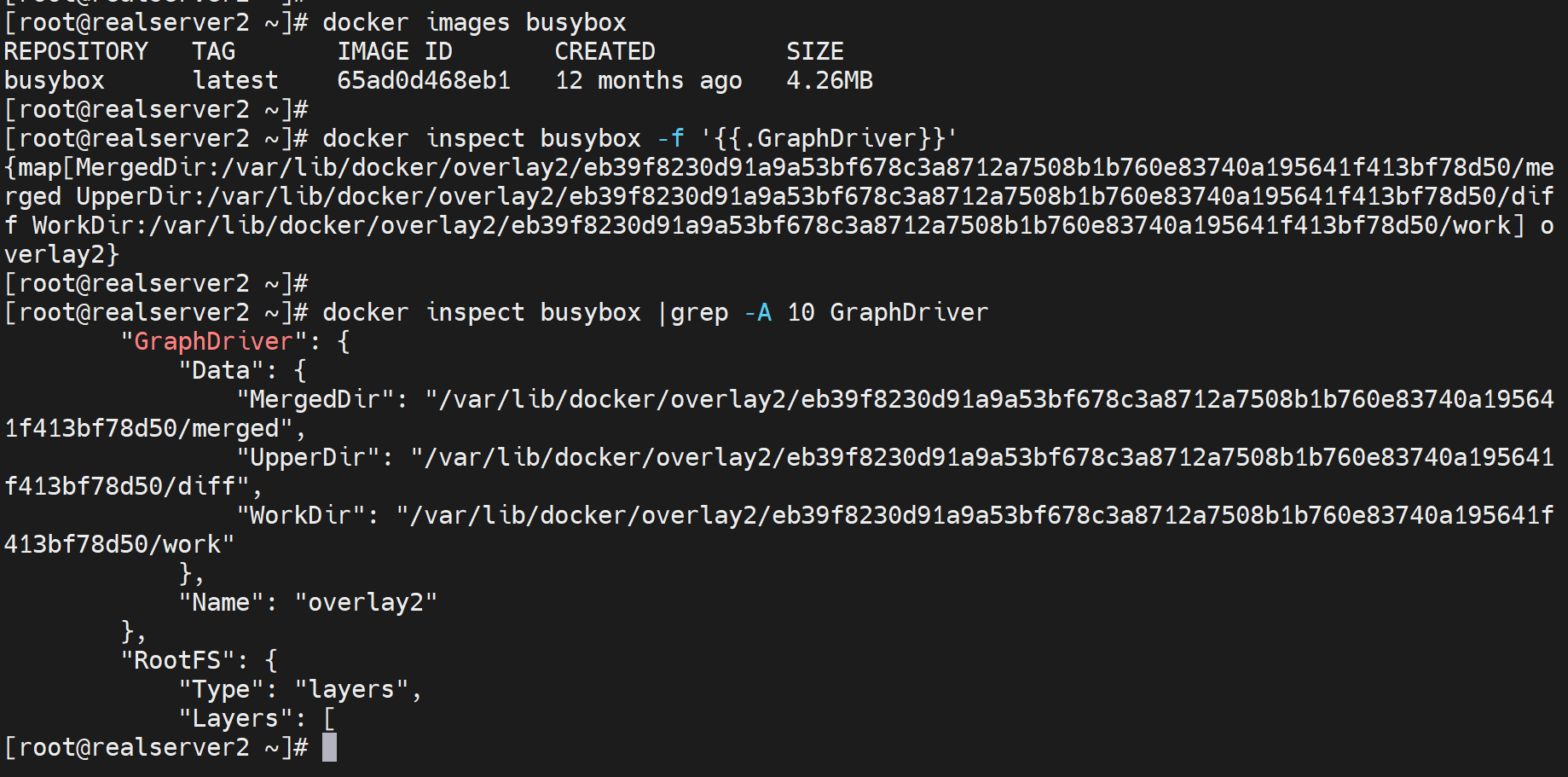Screen dimensions: 1568x777
Task: Click the "UpperDir" JSON key
Action: coord(307,458)
